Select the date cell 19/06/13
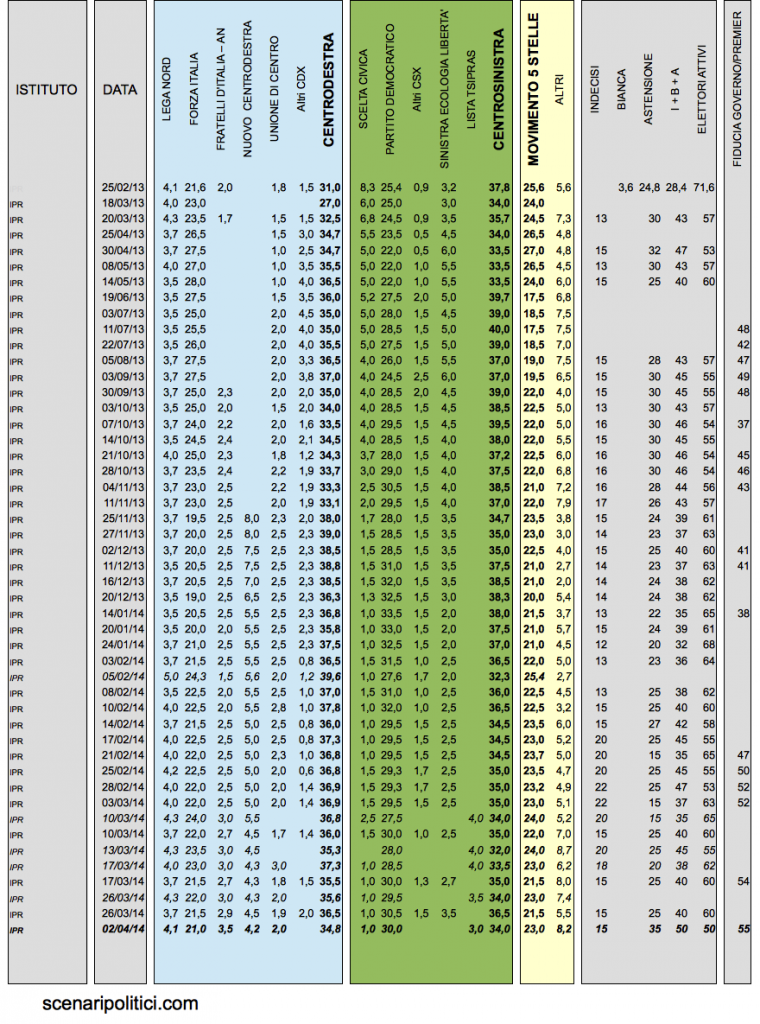This screenshot has height=1024, width=760. [x=123, y=298]
